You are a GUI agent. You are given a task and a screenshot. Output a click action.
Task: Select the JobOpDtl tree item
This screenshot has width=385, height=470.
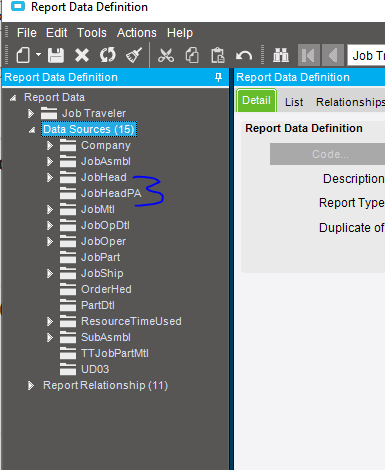click(x=105, y=225)
